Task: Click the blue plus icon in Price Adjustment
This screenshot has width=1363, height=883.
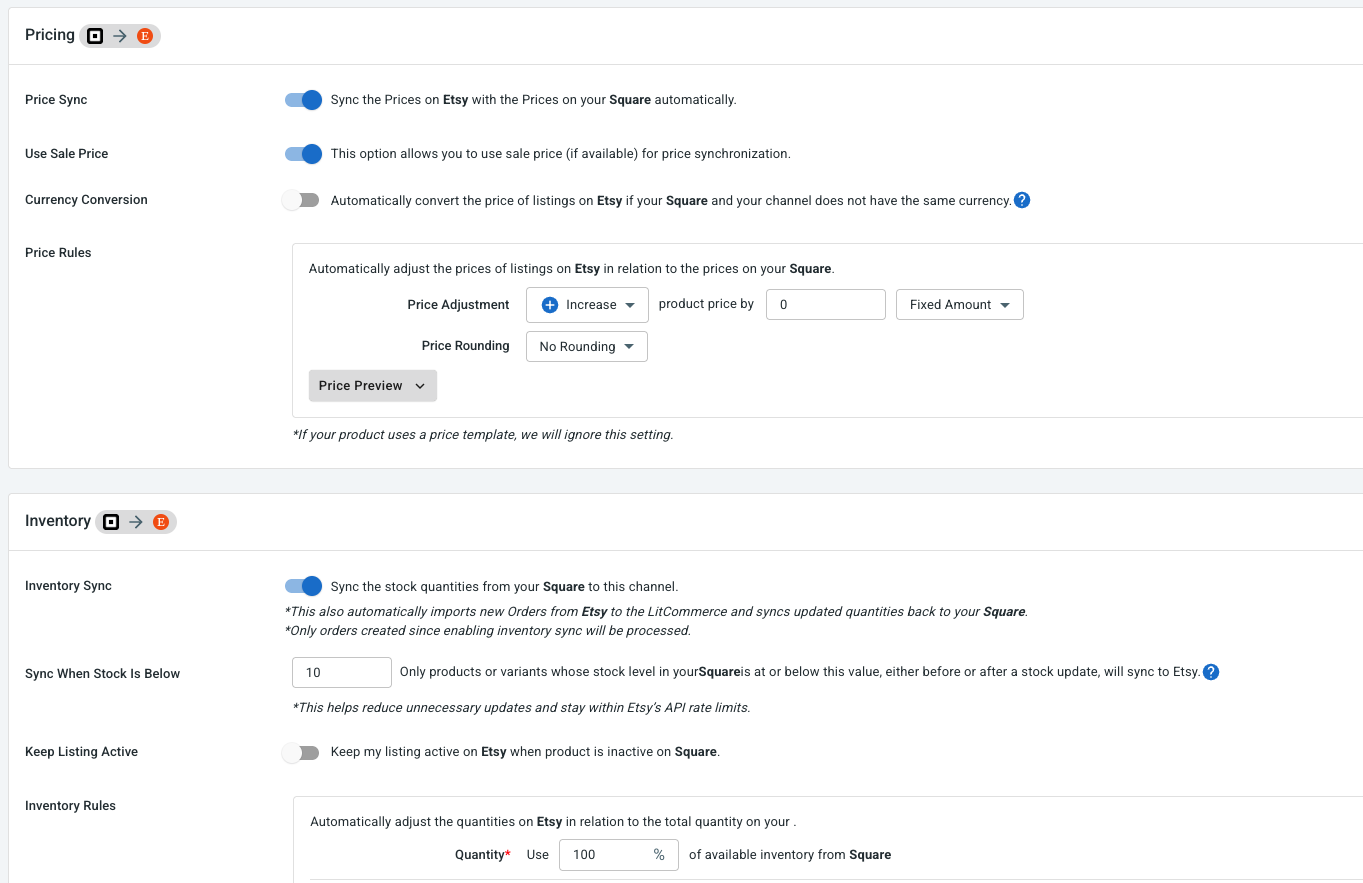Action: click(x=549, y=305)
